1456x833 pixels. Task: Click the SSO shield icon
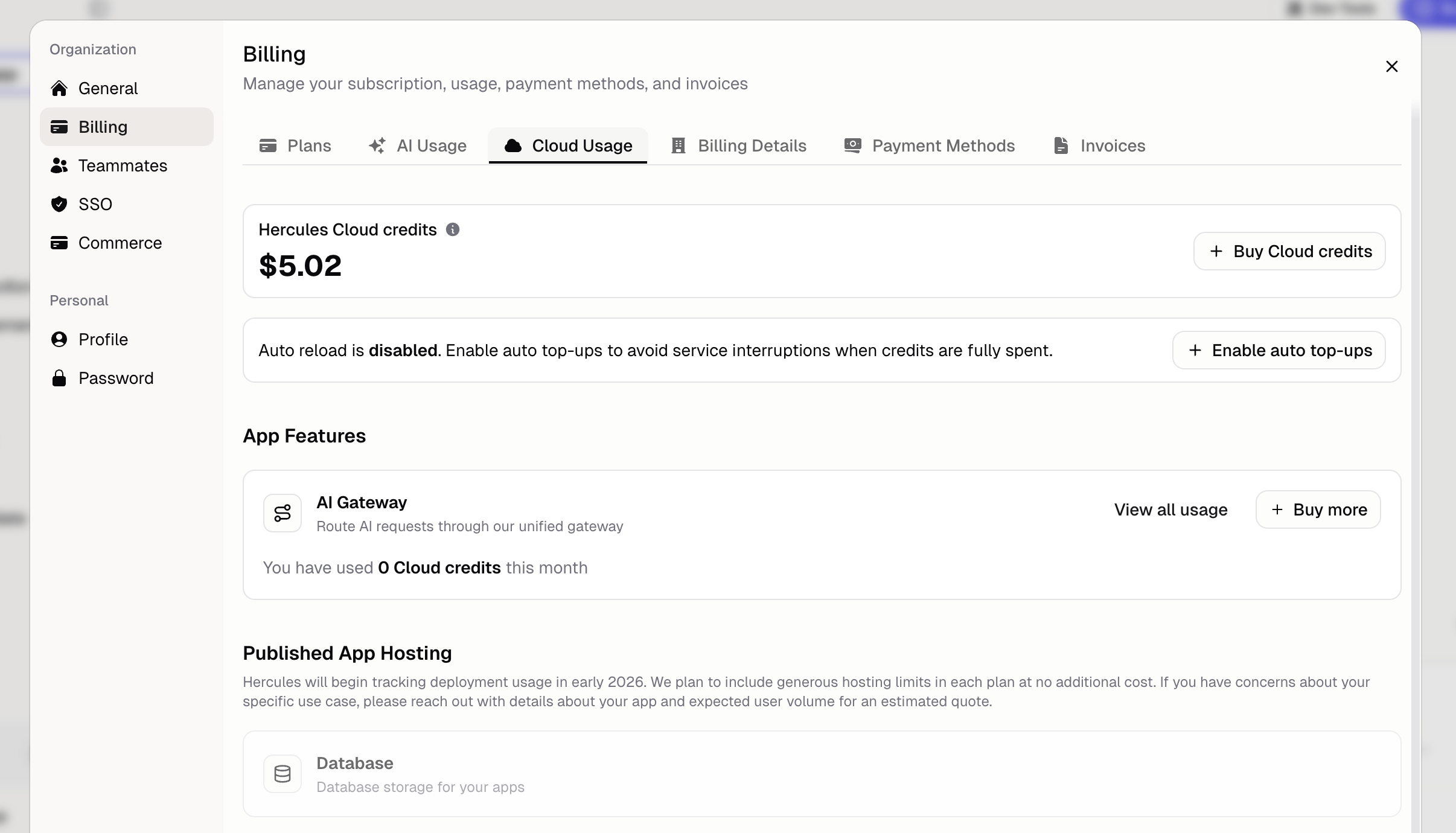click(59, 204)
